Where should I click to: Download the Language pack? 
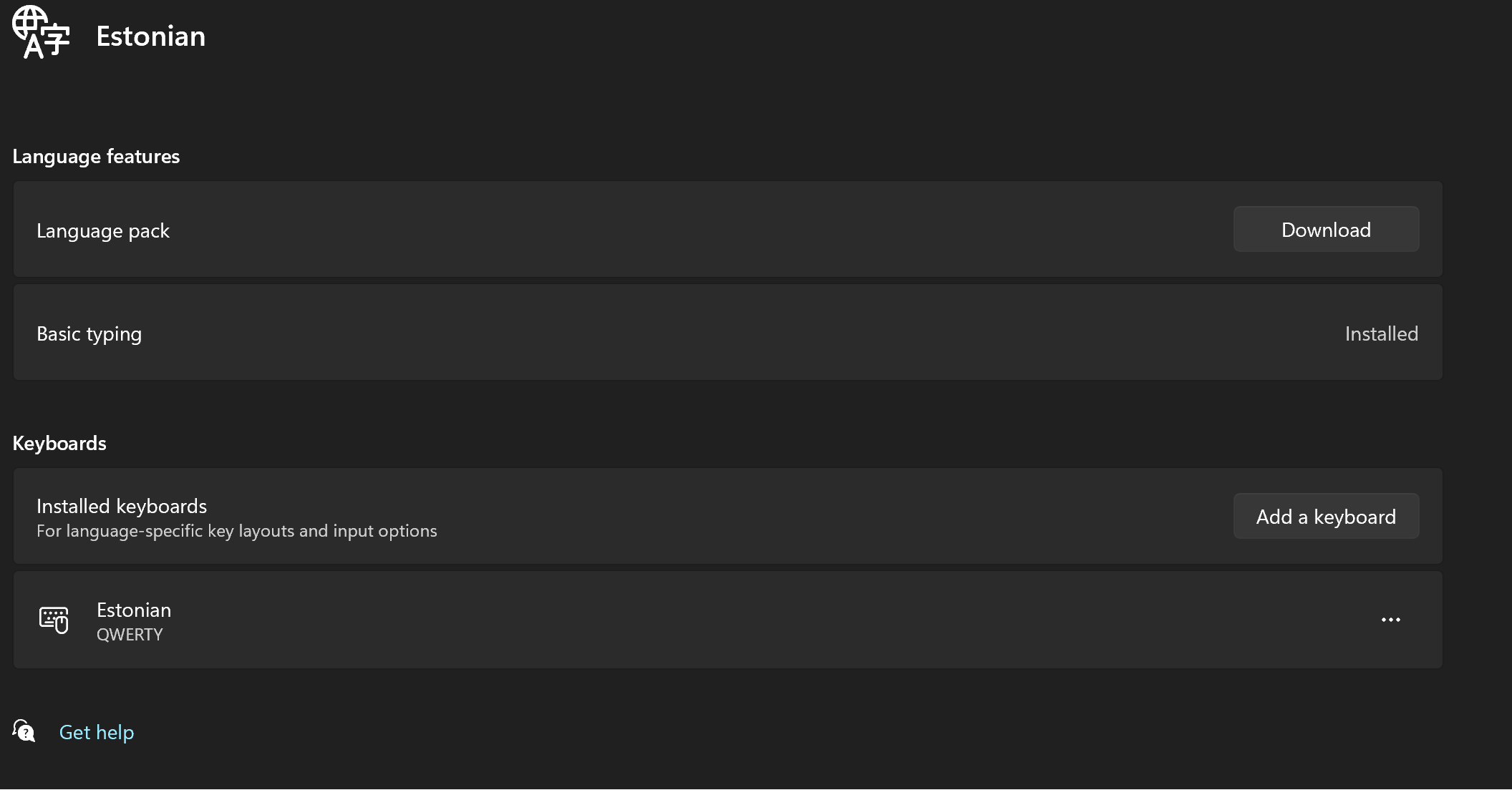coord(1326,230)
